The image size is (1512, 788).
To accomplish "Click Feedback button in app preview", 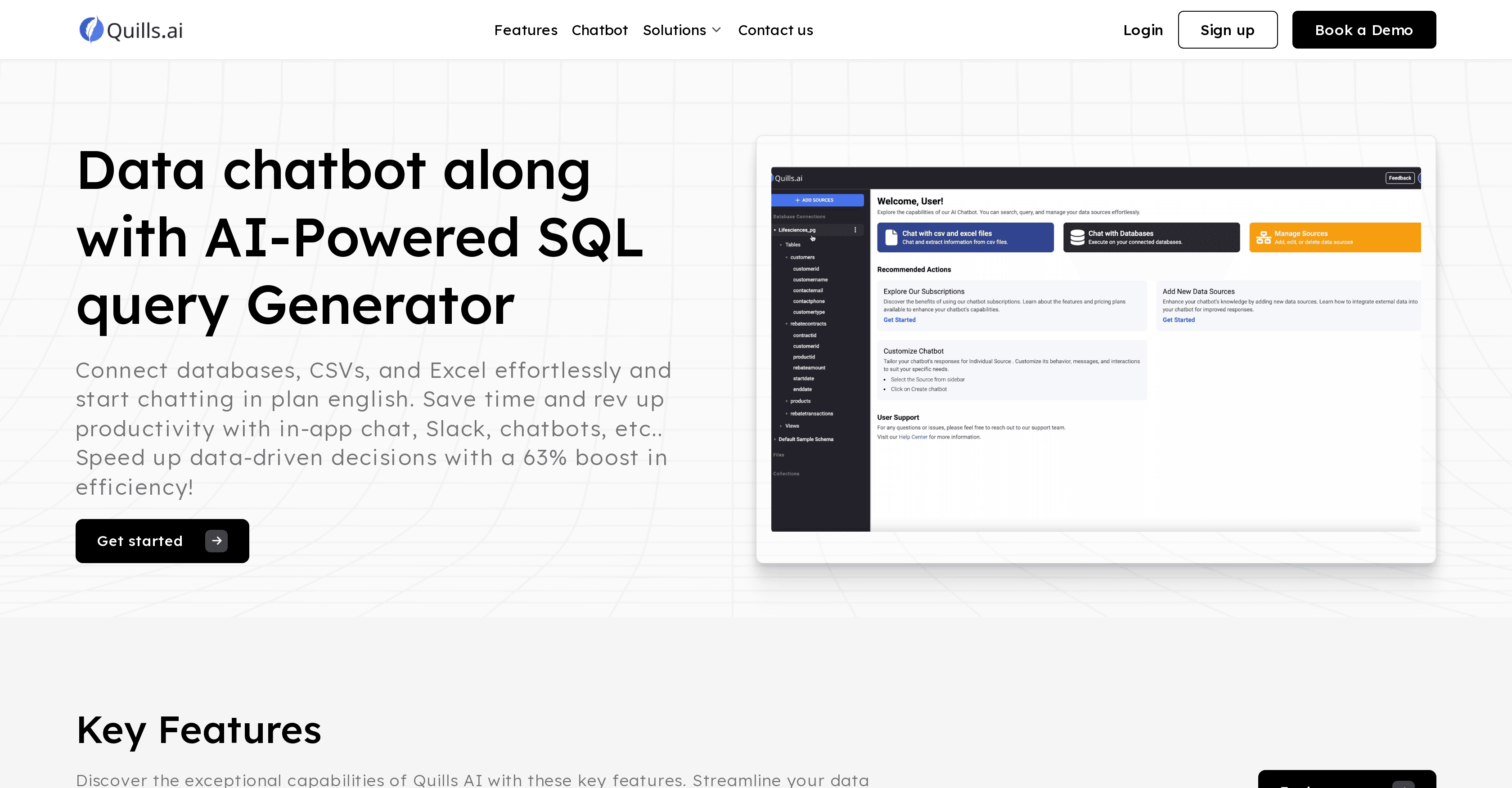I will 1399,178.
